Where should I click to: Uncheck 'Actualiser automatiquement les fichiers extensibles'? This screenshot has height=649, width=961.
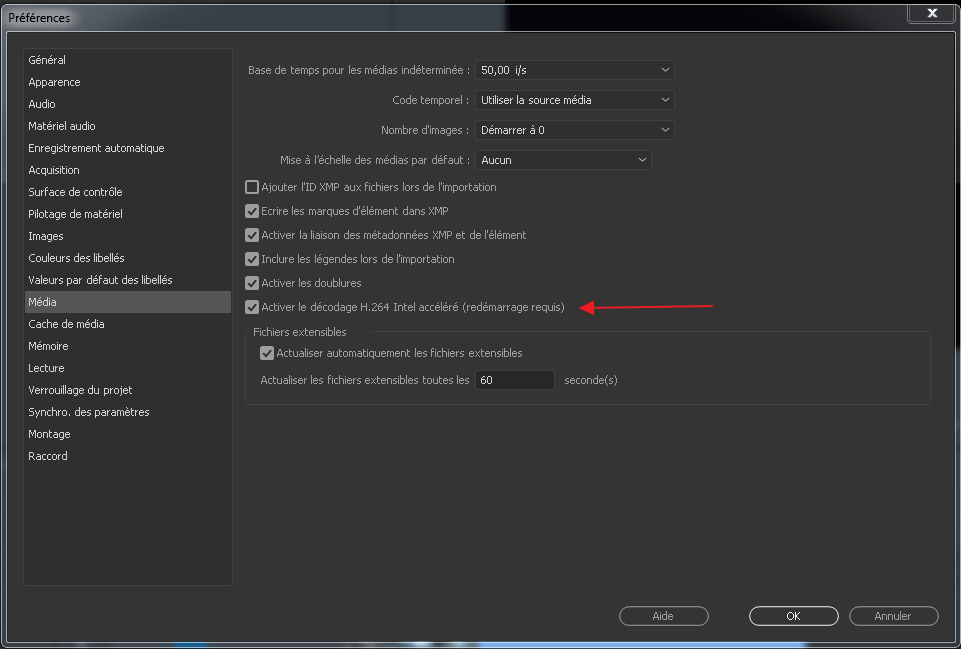(267, 353)
